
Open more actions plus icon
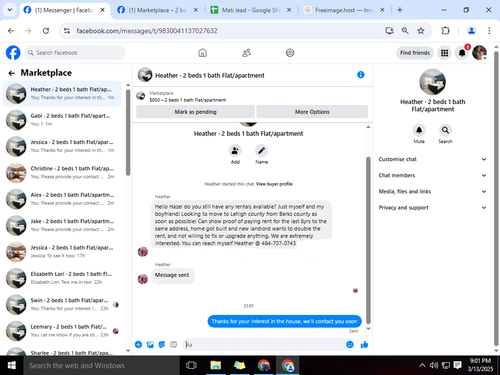tap(138, 344)
